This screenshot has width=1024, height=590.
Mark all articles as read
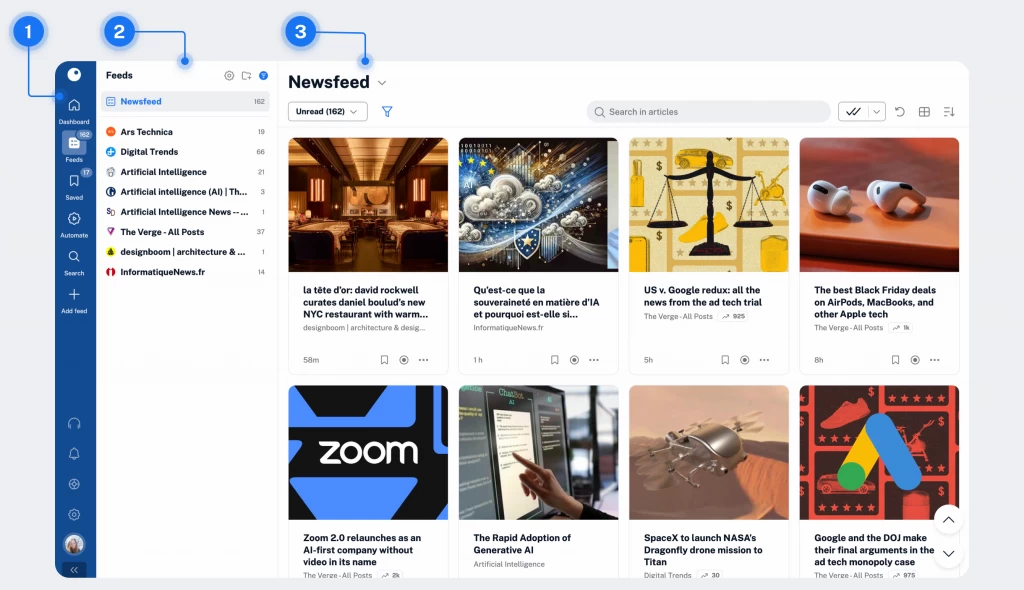855,111
